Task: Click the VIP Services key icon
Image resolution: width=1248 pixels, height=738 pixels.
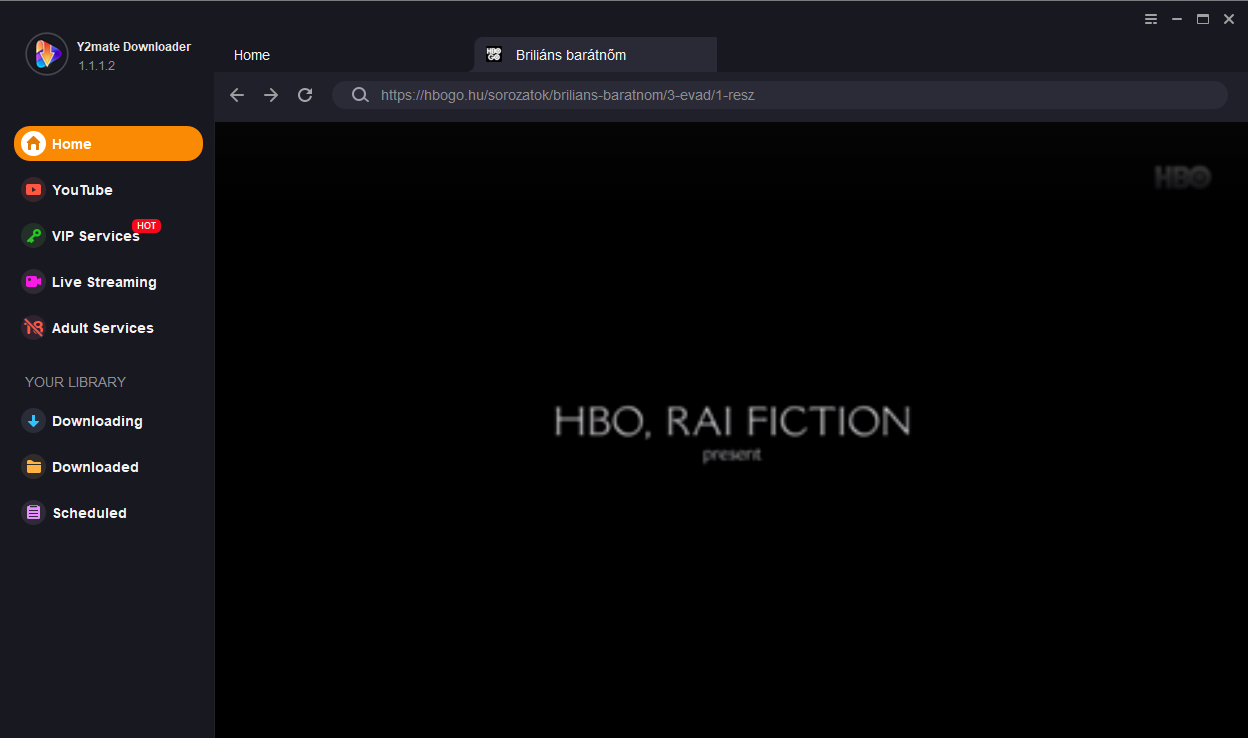Action: pos(33,236)
